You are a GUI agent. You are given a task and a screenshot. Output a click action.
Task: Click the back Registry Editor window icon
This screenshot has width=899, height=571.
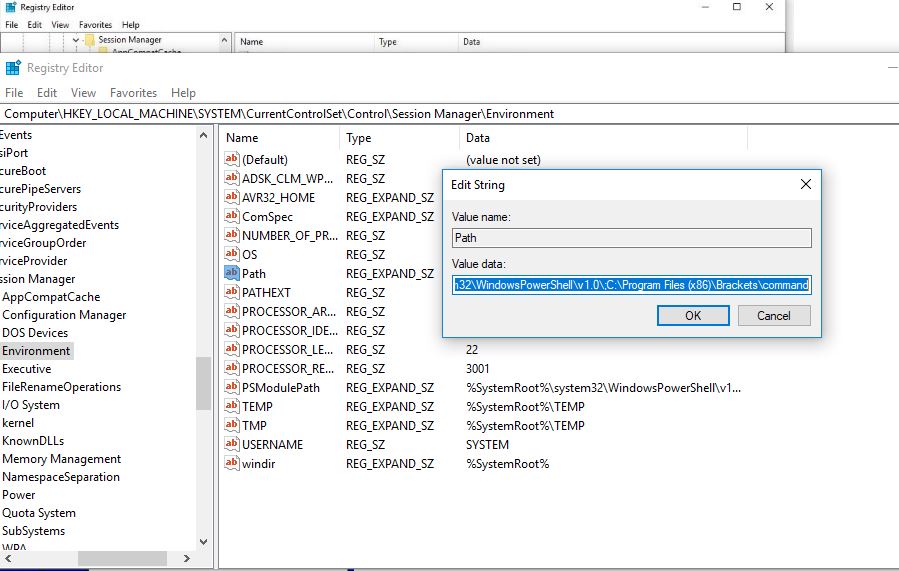[x=10, y=7]
